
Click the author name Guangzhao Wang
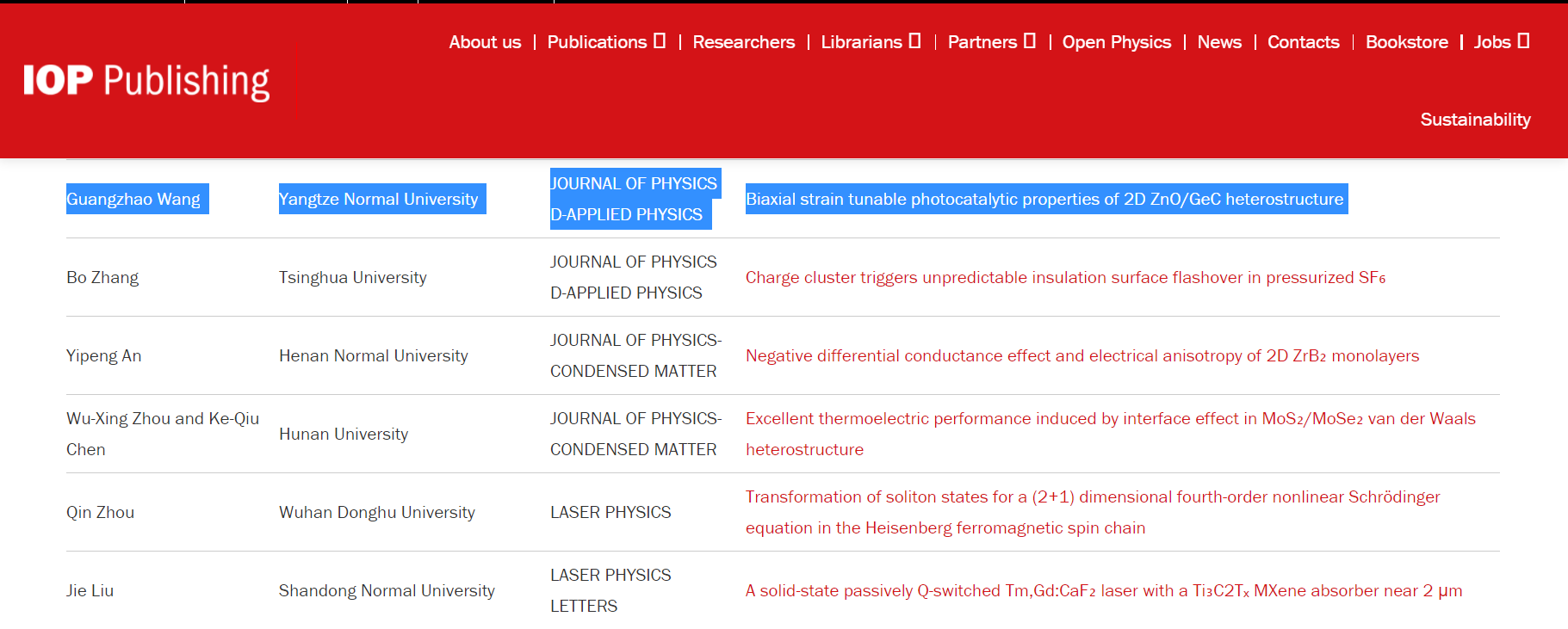(133, 200)
